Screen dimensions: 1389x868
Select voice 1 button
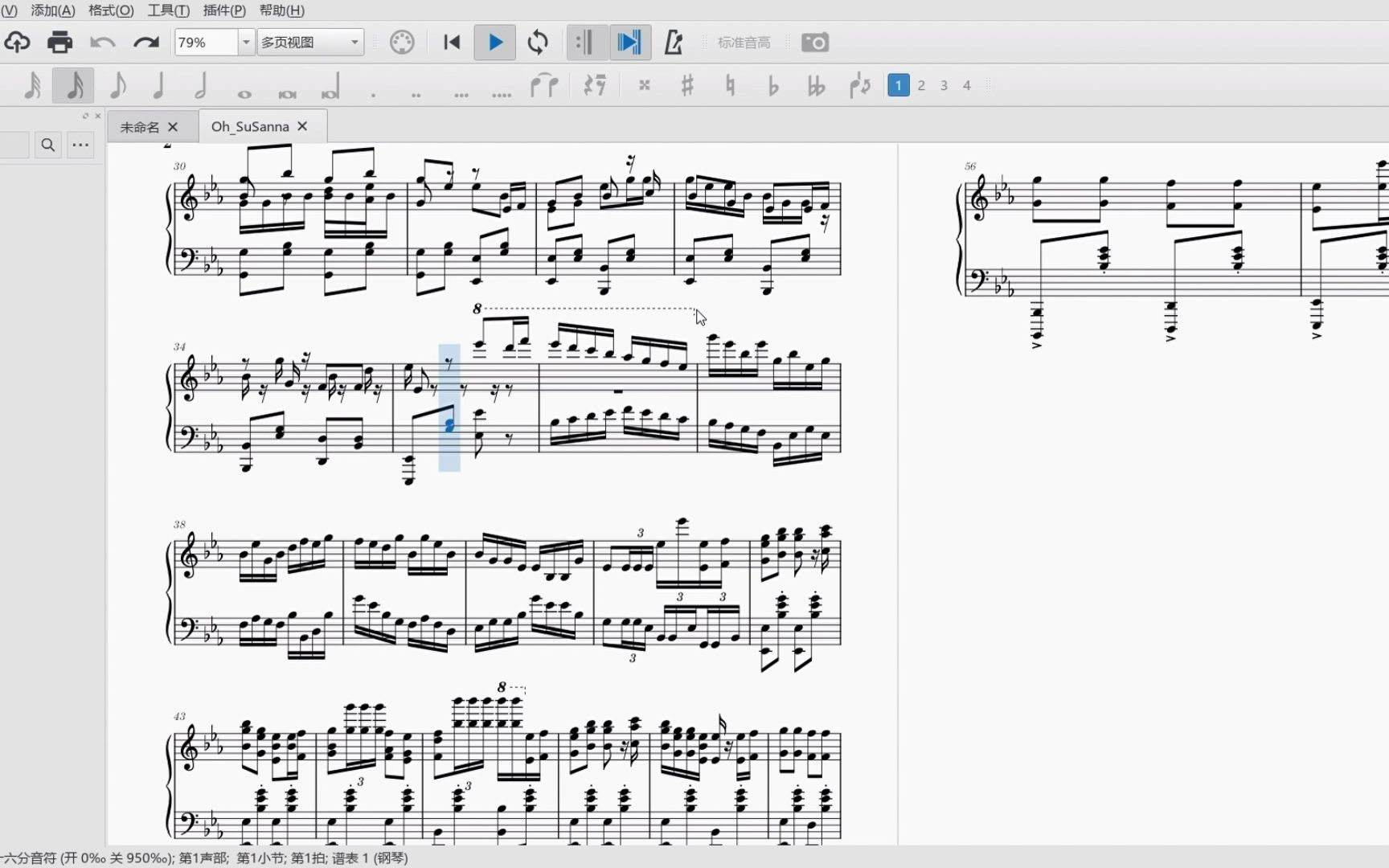pos(899,85)
